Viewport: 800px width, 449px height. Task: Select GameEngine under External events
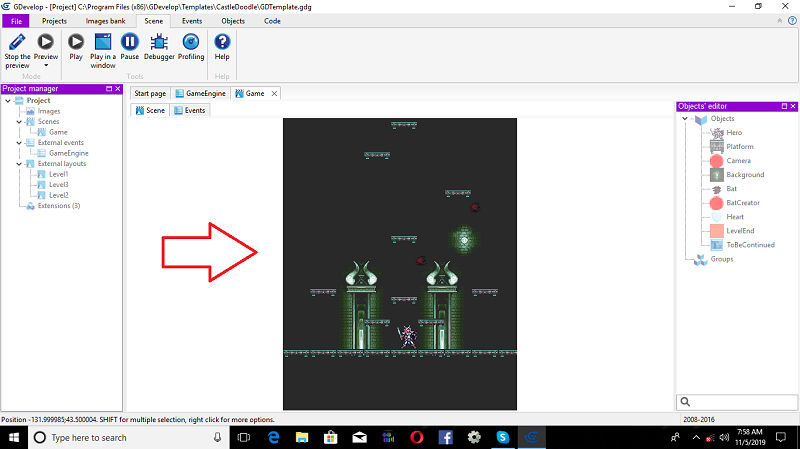tap(68, 153)
